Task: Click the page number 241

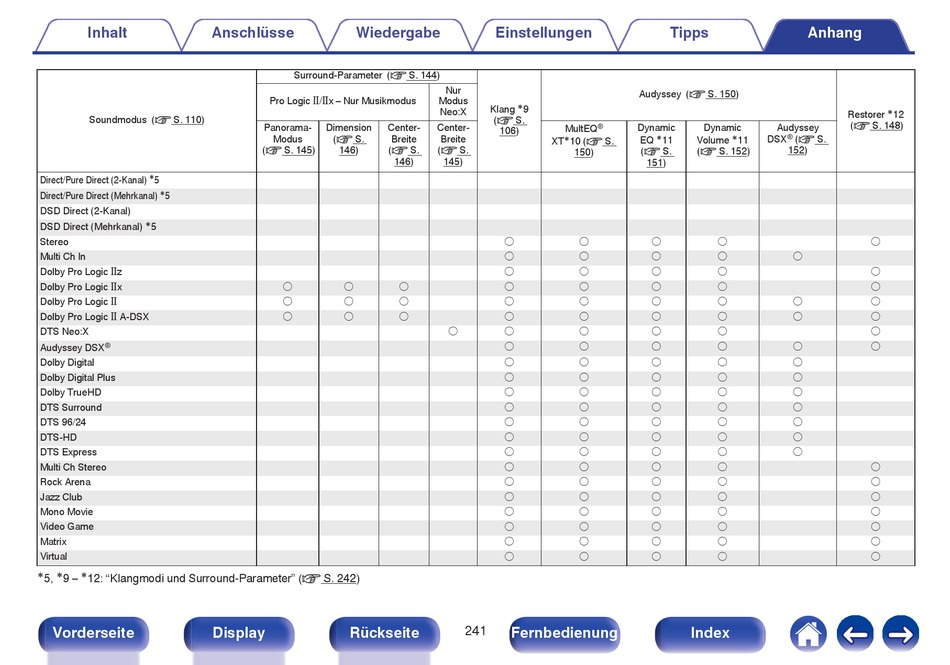Action: tap(476, 631)
